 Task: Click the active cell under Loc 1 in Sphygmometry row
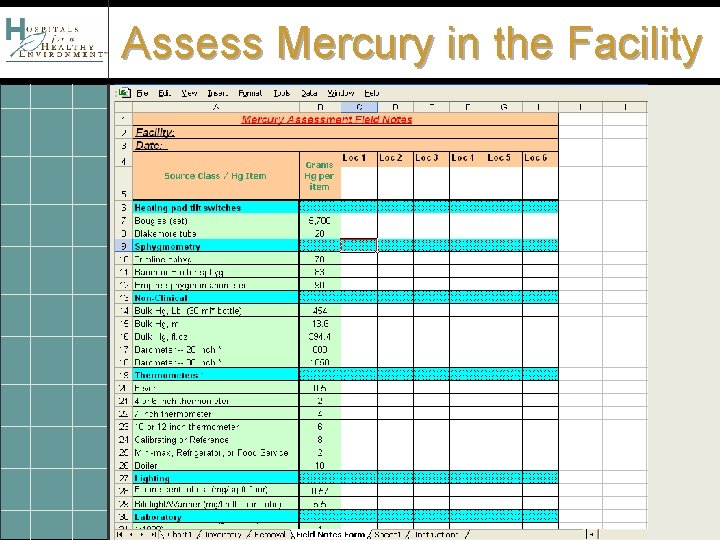tap(359, 246)
